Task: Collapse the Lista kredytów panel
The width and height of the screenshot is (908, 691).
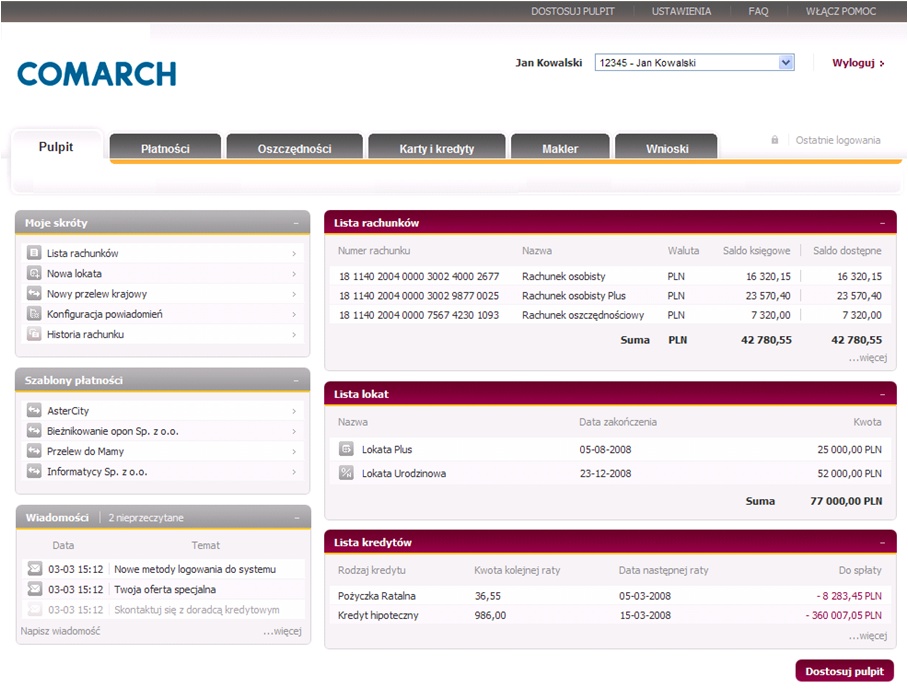Action: coord(883,543)
